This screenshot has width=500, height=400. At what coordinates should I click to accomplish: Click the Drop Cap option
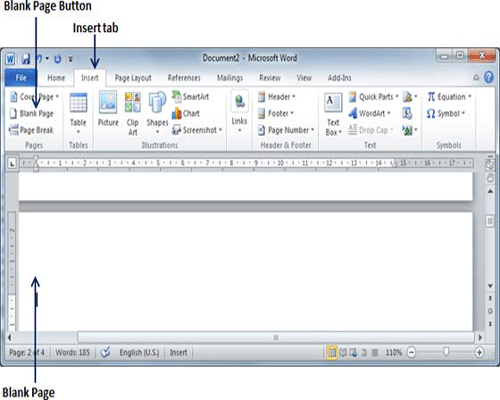click(371, 130)
